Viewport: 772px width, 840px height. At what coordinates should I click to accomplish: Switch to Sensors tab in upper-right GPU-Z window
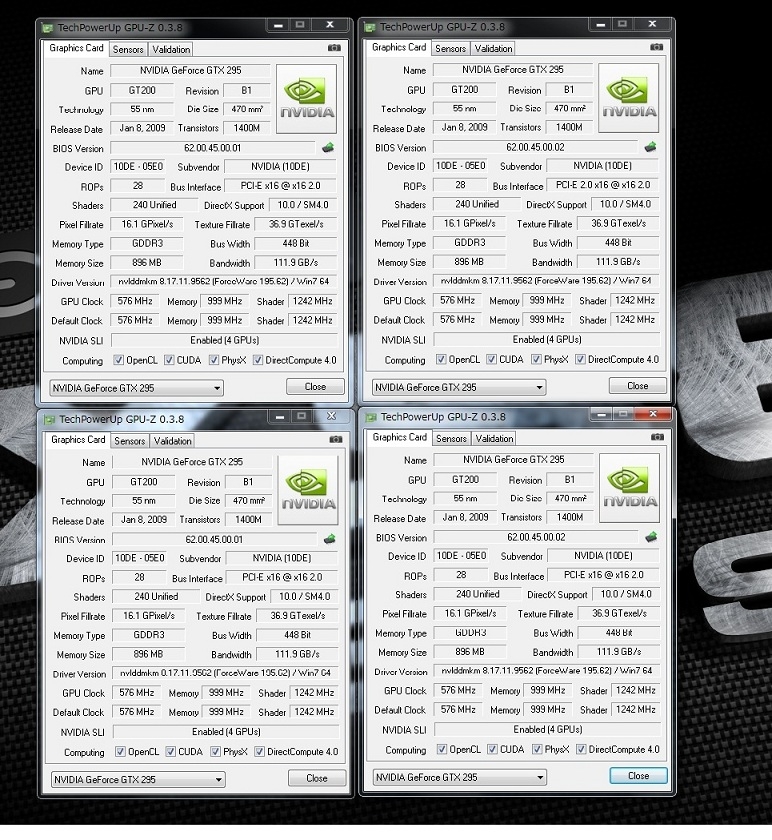pos(451,48)
